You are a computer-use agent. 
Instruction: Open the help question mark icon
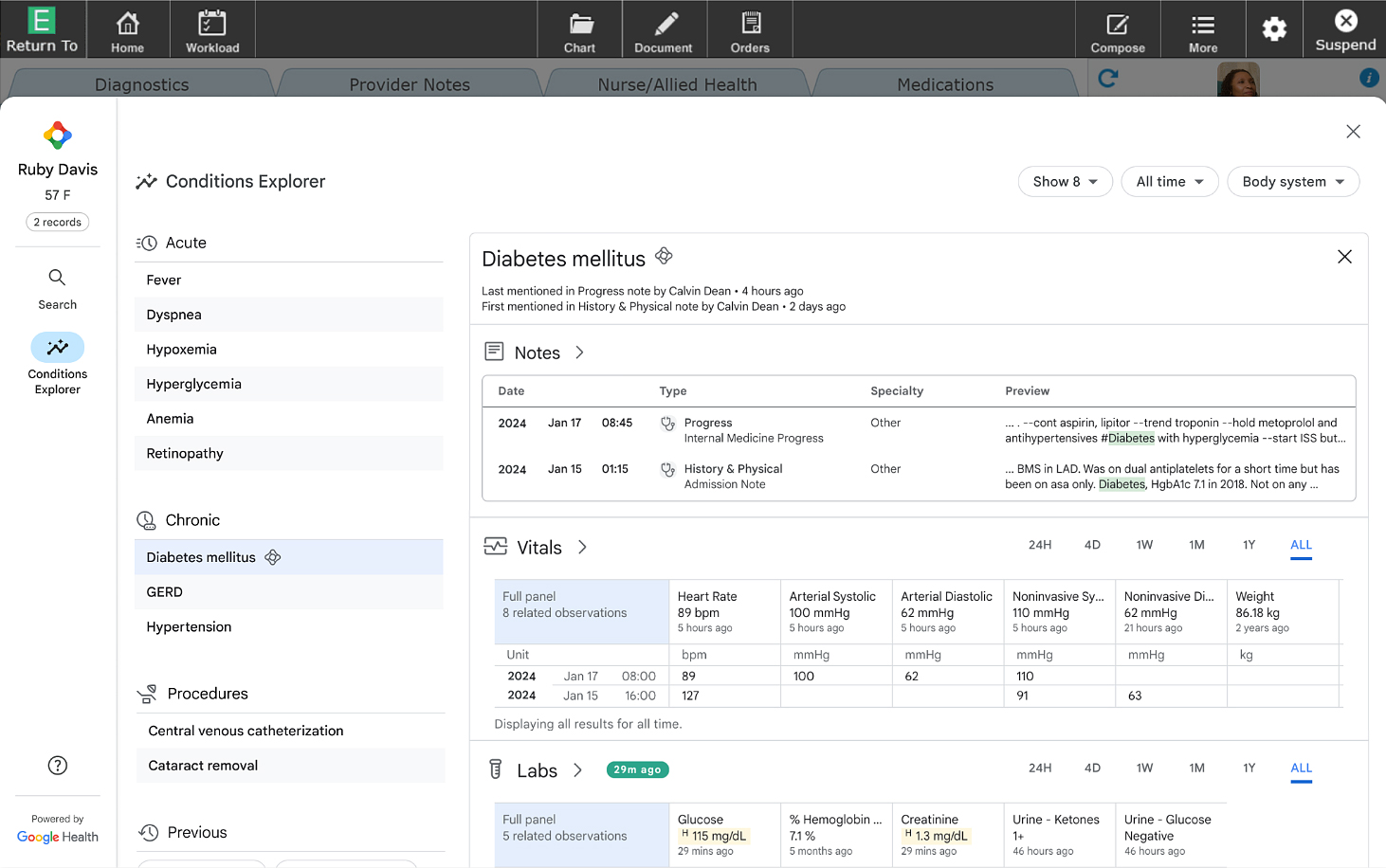click(x=57, y=765)
